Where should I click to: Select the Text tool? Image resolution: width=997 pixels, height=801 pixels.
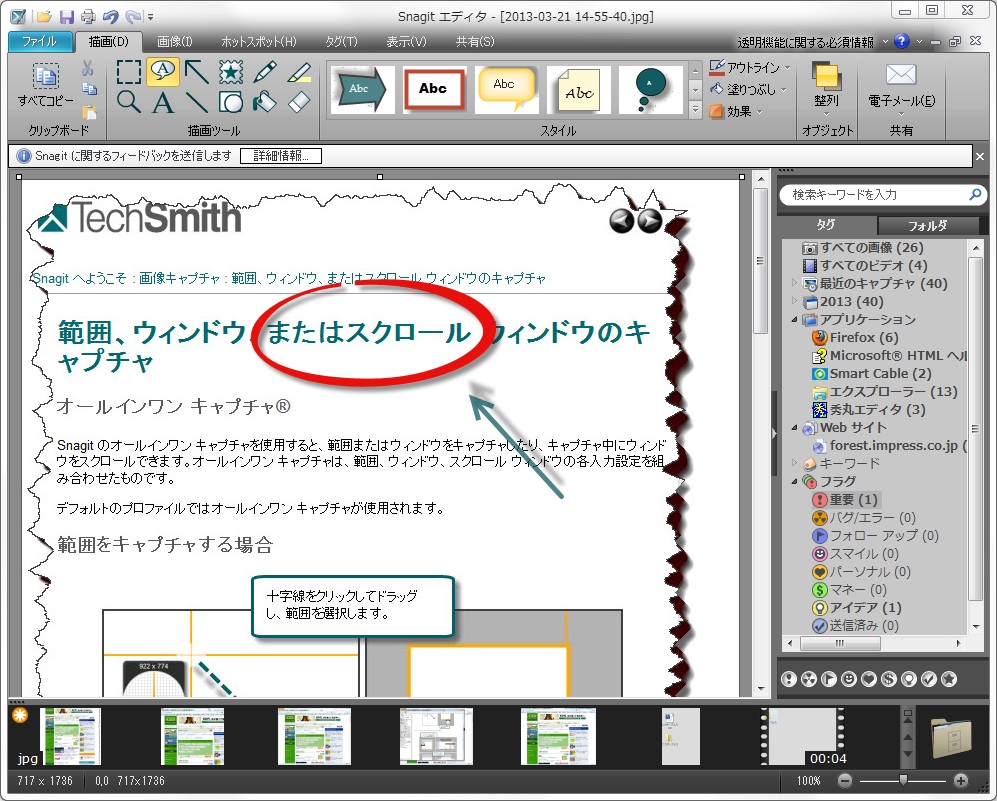(162, 103)
